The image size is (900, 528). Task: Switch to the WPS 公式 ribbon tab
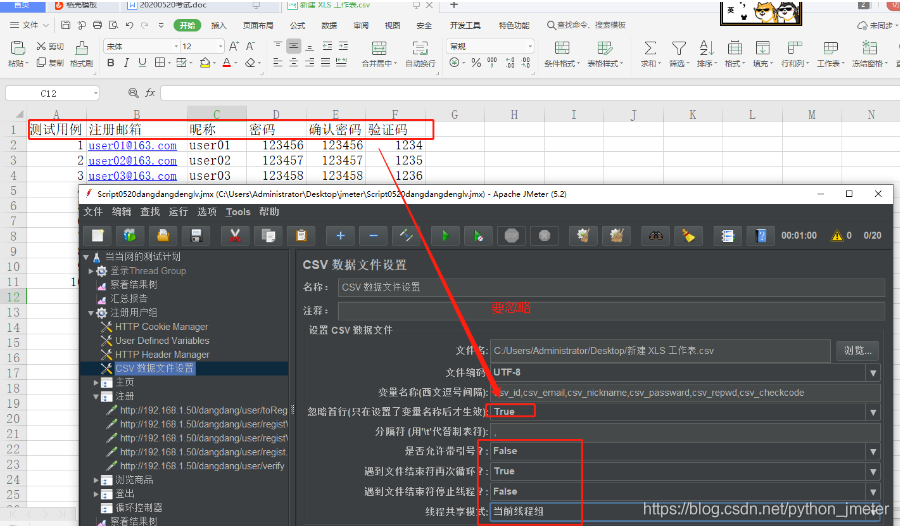point(297,25)
